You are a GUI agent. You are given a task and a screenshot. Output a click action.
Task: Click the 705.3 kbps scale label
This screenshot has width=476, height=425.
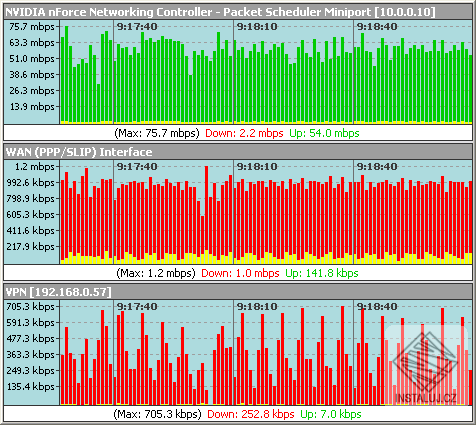click(x=30, y=307)
